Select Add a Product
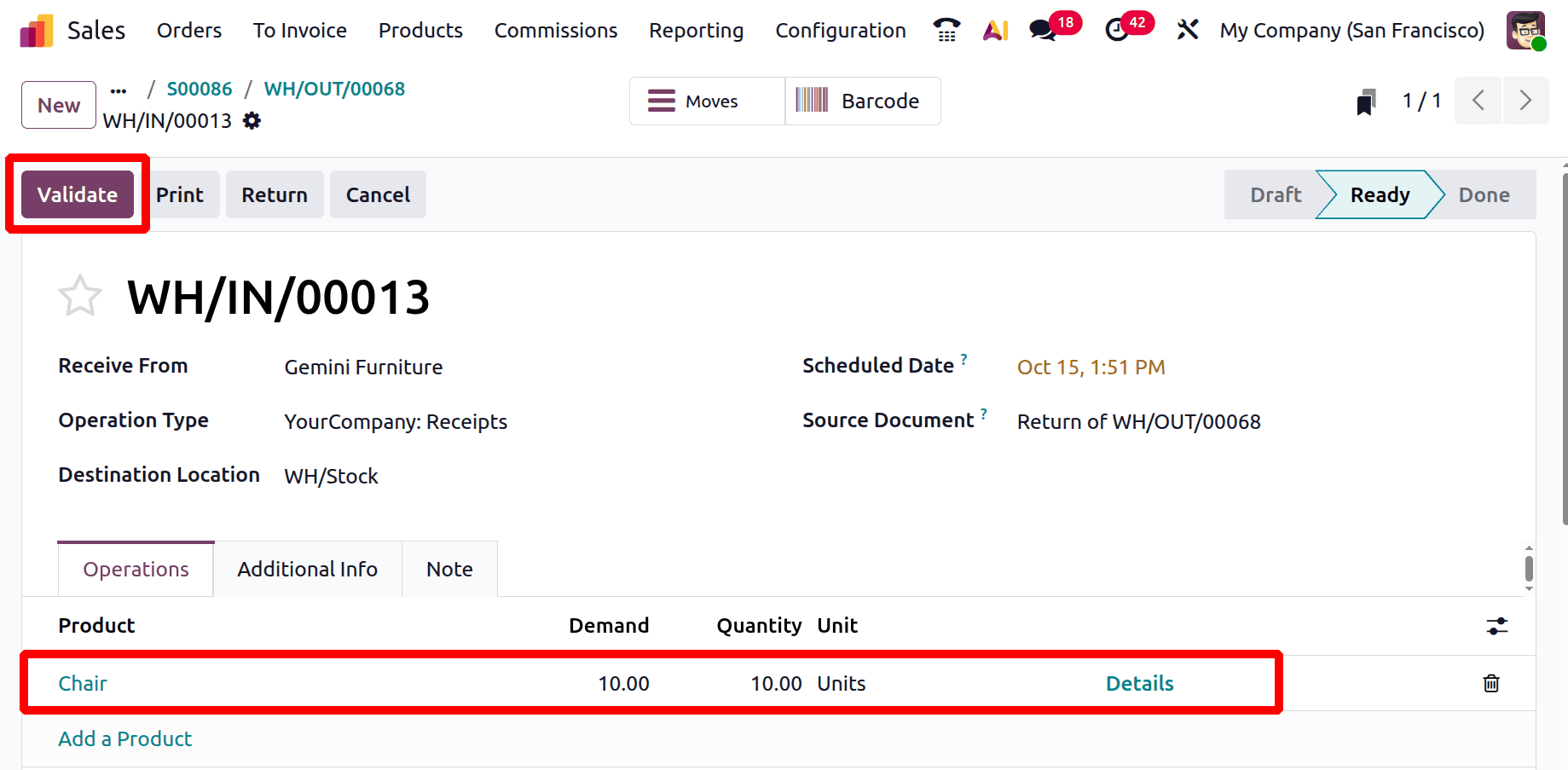This screenshot has height=770, width=1568. click(124, 738)
